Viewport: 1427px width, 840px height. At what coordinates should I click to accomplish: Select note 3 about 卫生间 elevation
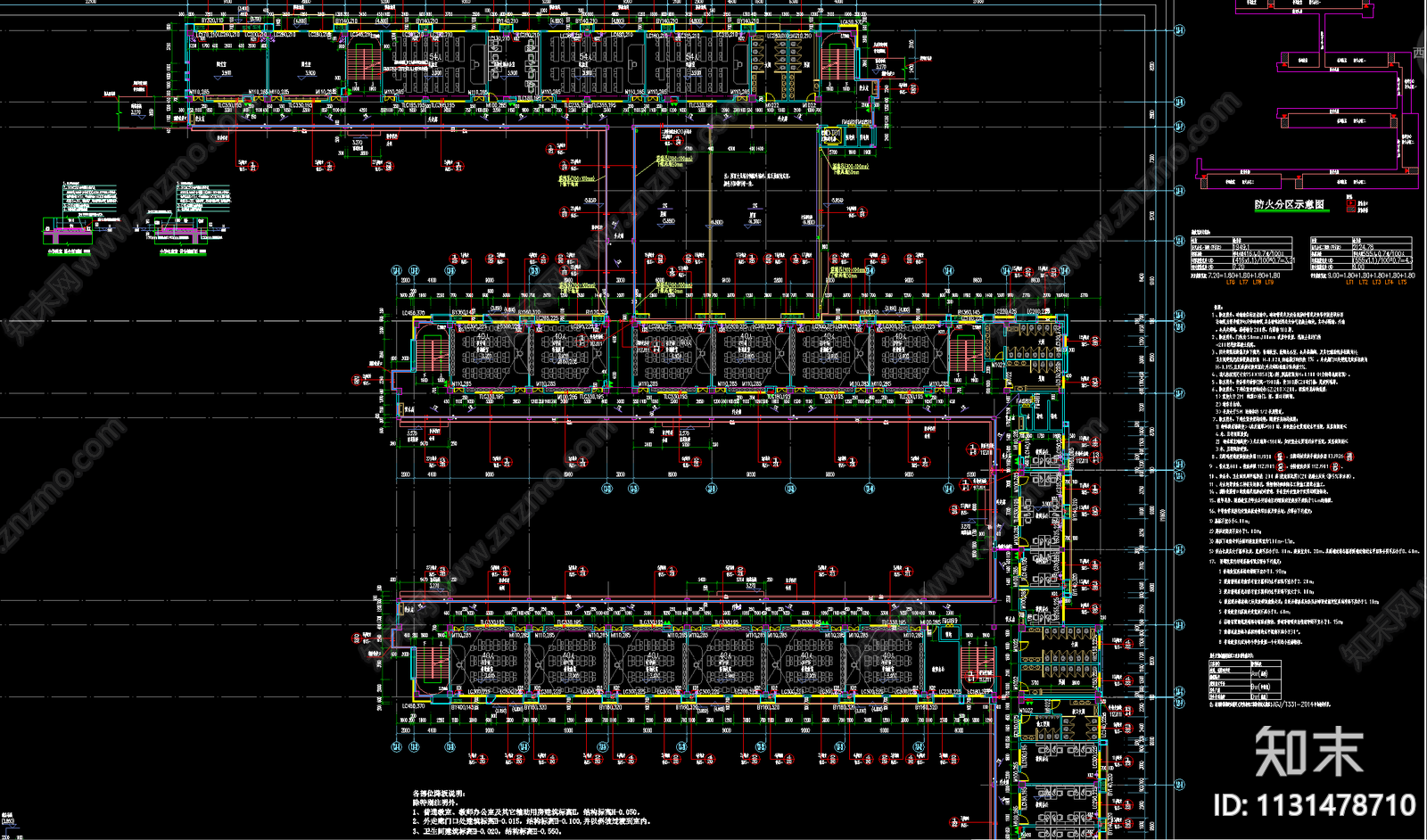[x=487, y=831]
